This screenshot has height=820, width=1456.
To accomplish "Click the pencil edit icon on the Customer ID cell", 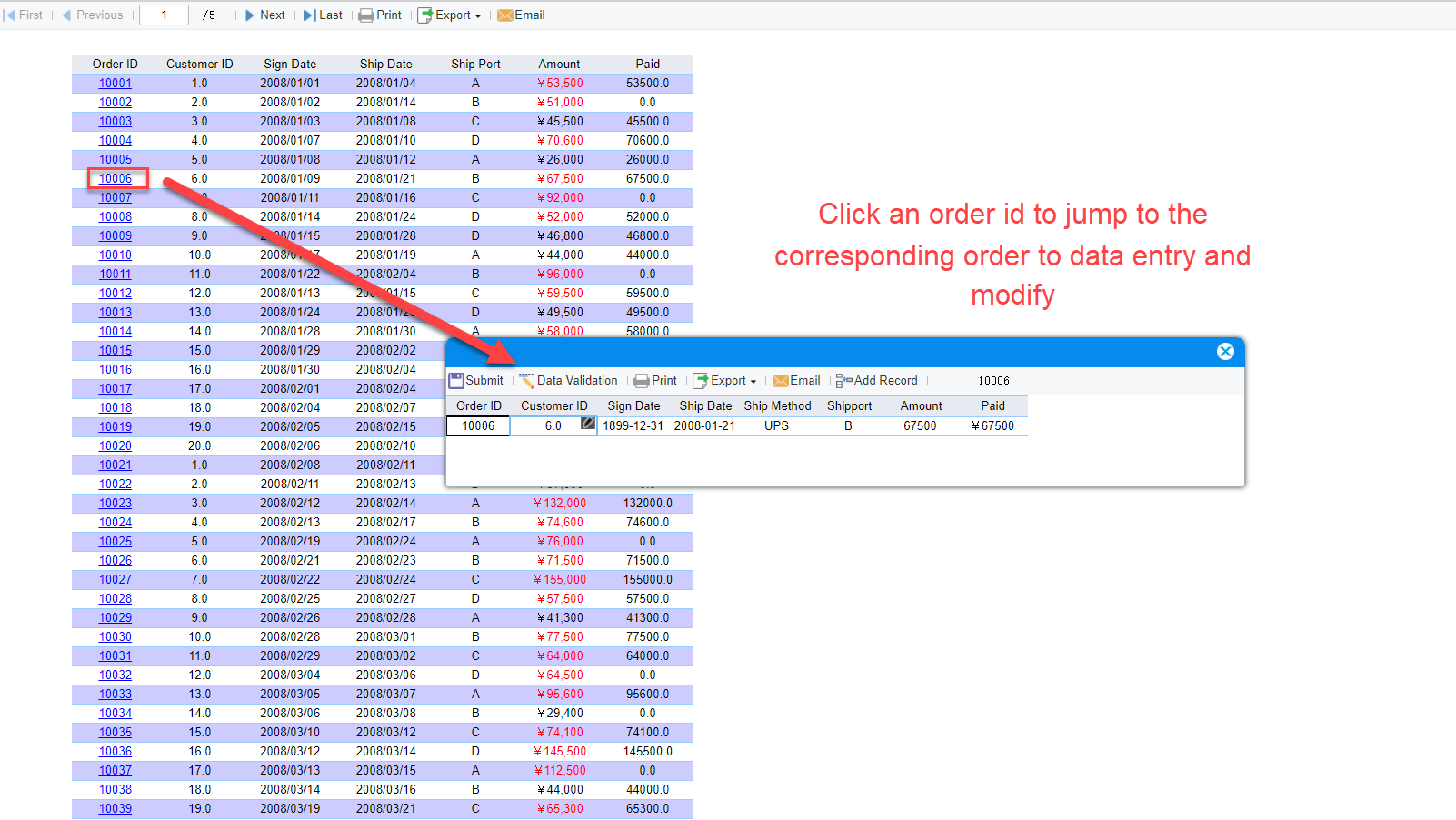I will 588,424.
